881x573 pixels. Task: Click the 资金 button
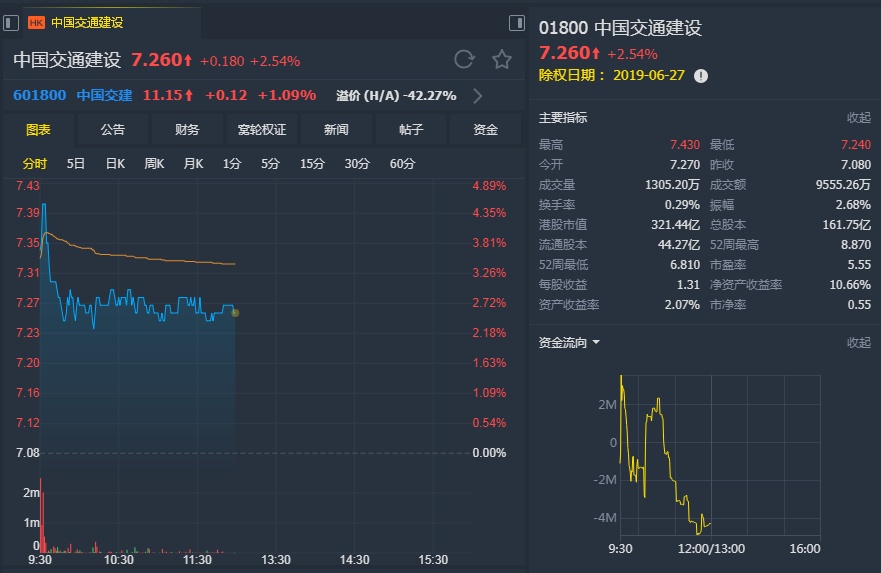tap(485, 130)
